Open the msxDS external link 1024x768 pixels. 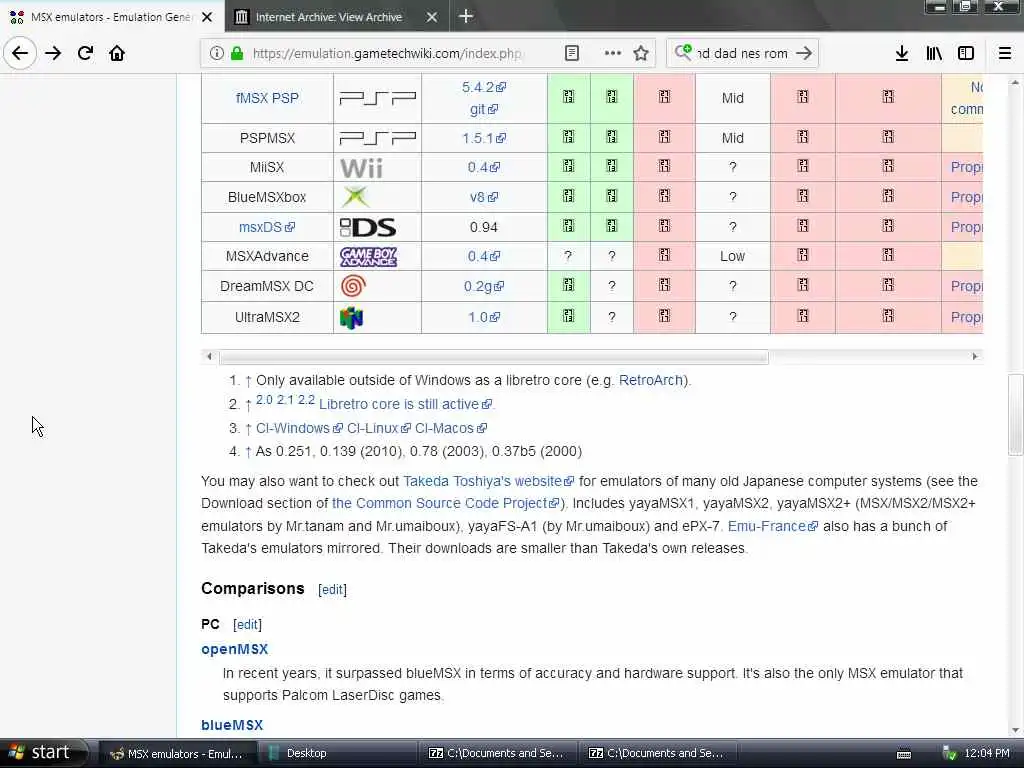click(267, 227)
